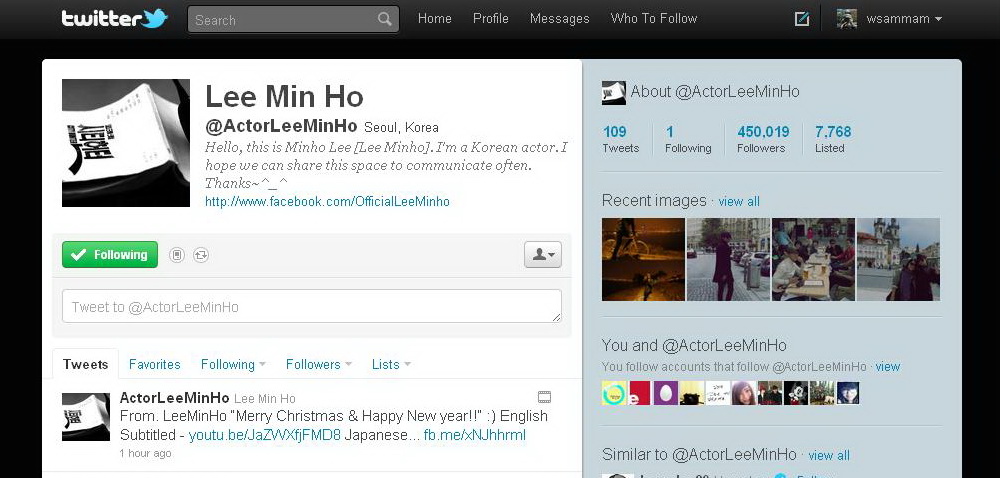Click the handwritten note follower avatar
Screen dimensions: 1000x478
pos(717,393)
